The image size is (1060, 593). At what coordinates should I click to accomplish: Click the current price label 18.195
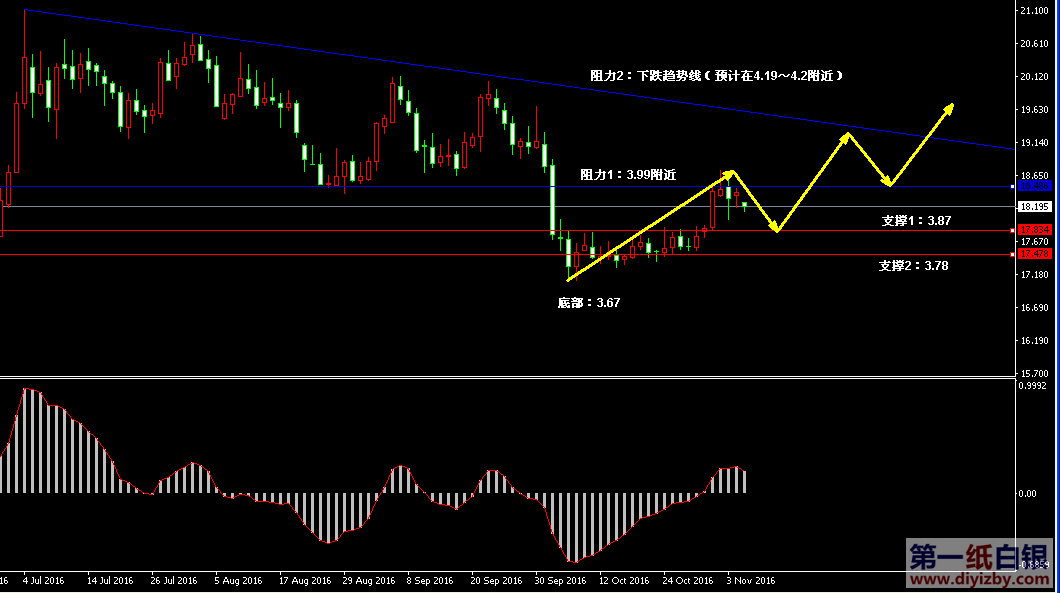pos(1034,207)
